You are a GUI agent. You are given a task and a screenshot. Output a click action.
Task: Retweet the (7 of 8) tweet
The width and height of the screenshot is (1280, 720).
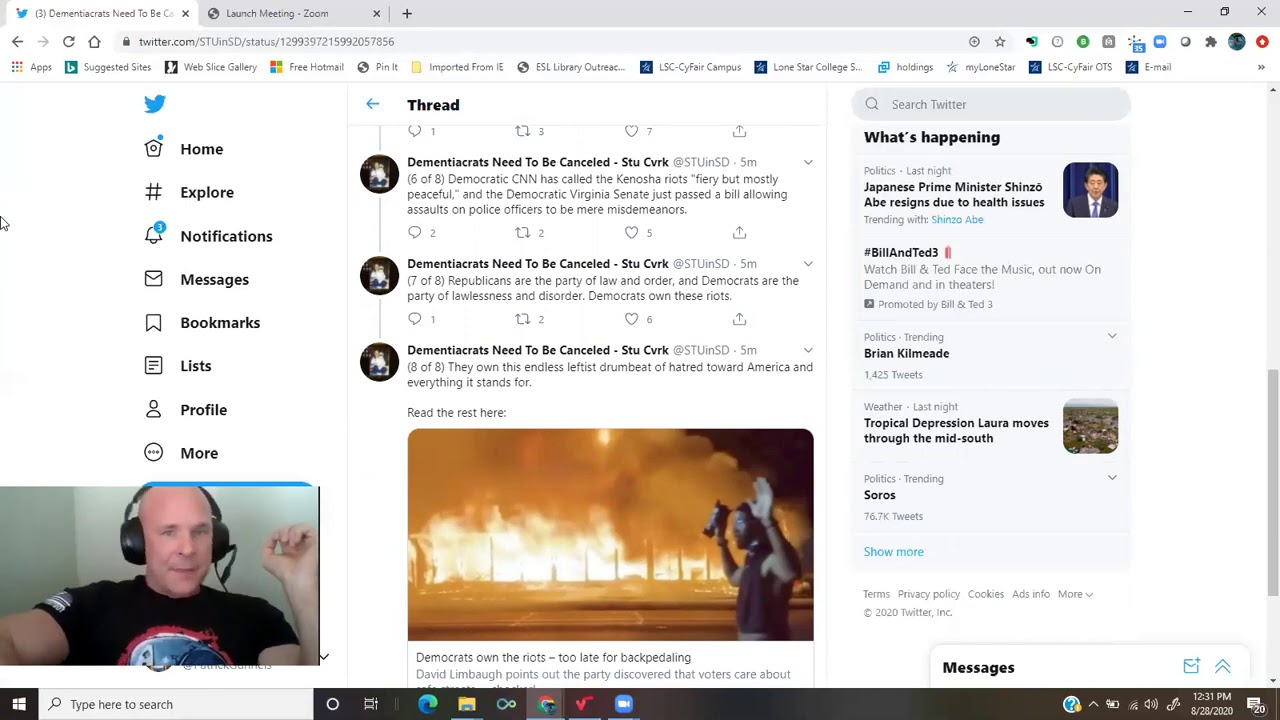point(522,319)
